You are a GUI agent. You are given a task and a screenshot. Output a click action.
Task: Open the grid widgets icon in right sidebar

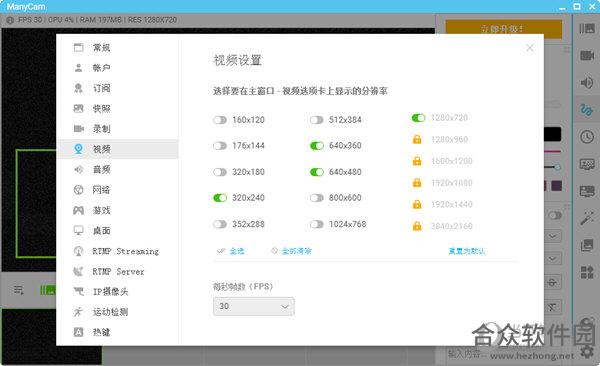point(587,272)
